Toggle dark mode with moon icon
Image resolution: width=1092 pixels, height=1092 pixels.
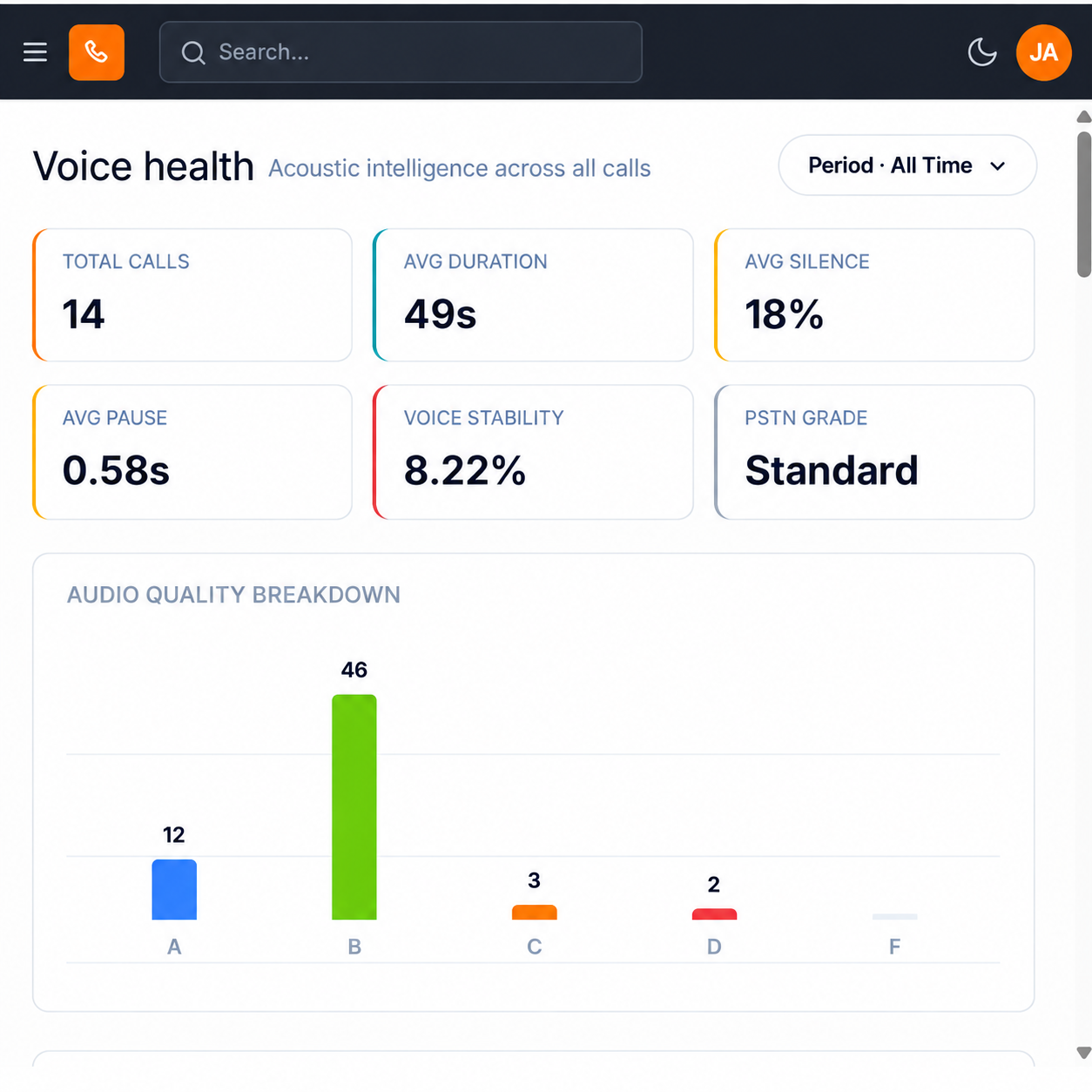(982, 52)
